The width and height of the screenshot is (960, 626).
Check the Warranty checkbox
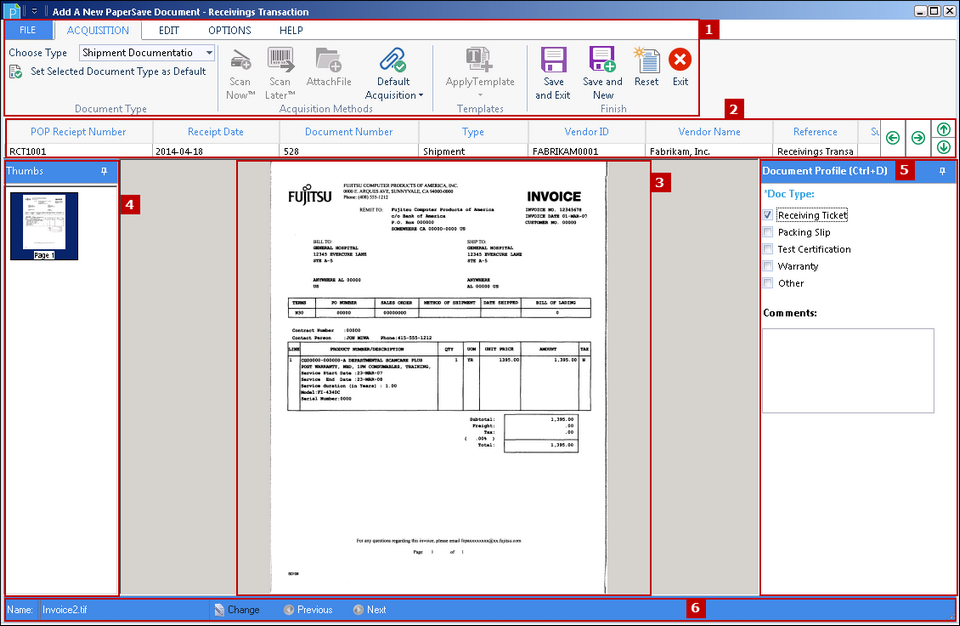[x=768, y=266]
